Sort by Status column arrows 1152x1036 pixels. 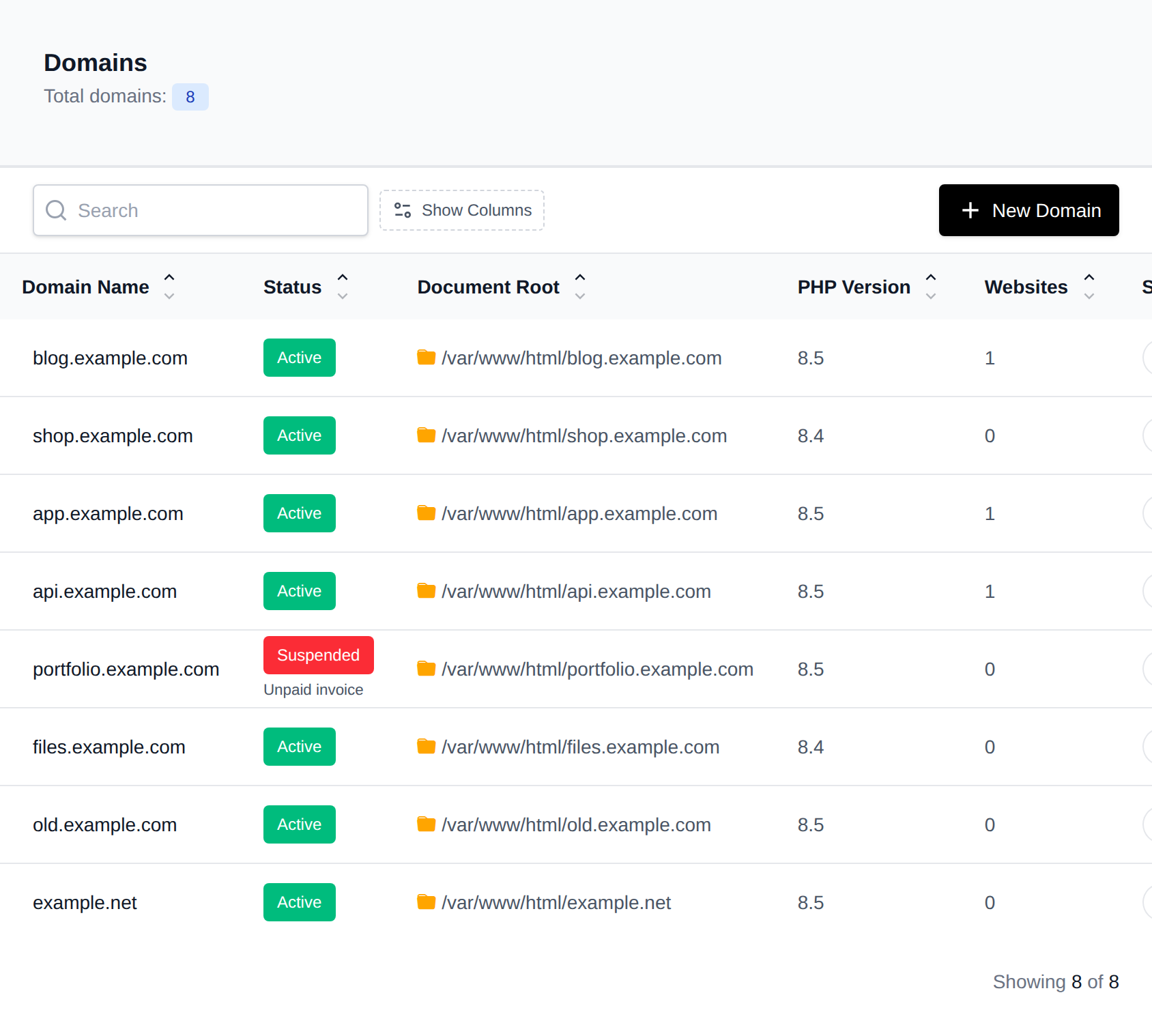[343, 287]
